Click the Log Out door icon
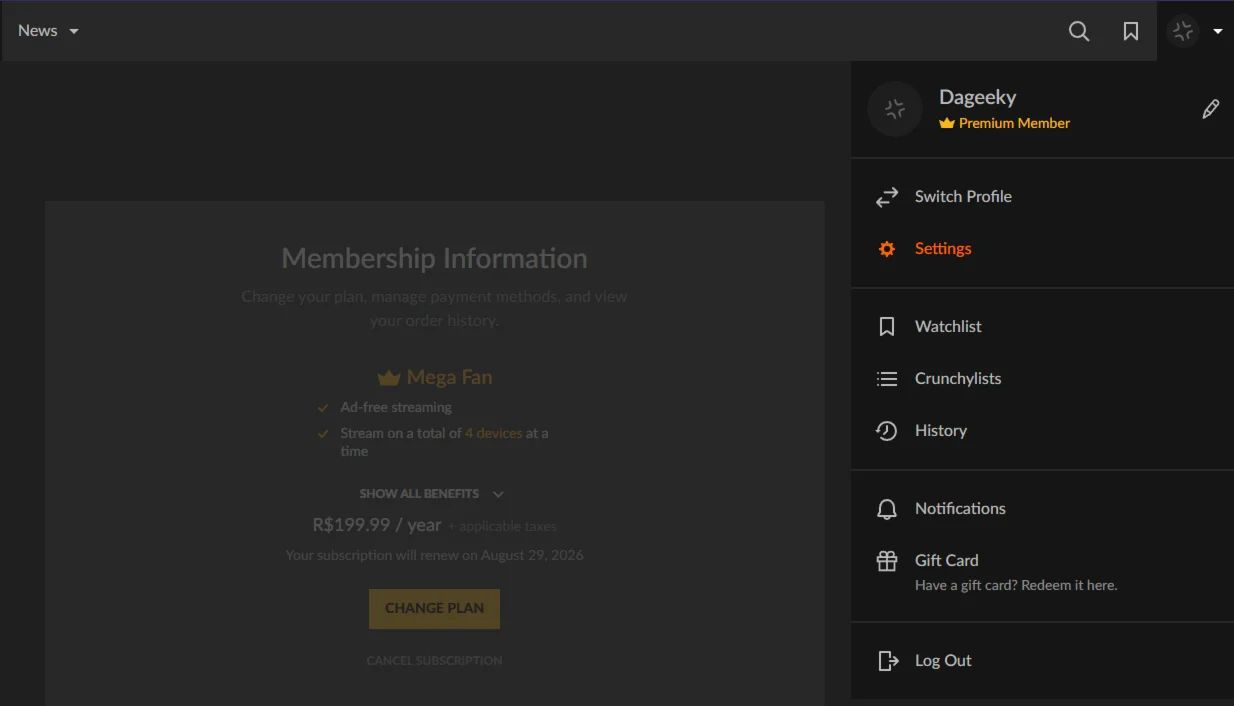Image resolution: width=1234 pixels, height=706 pixels. (887, 661)
